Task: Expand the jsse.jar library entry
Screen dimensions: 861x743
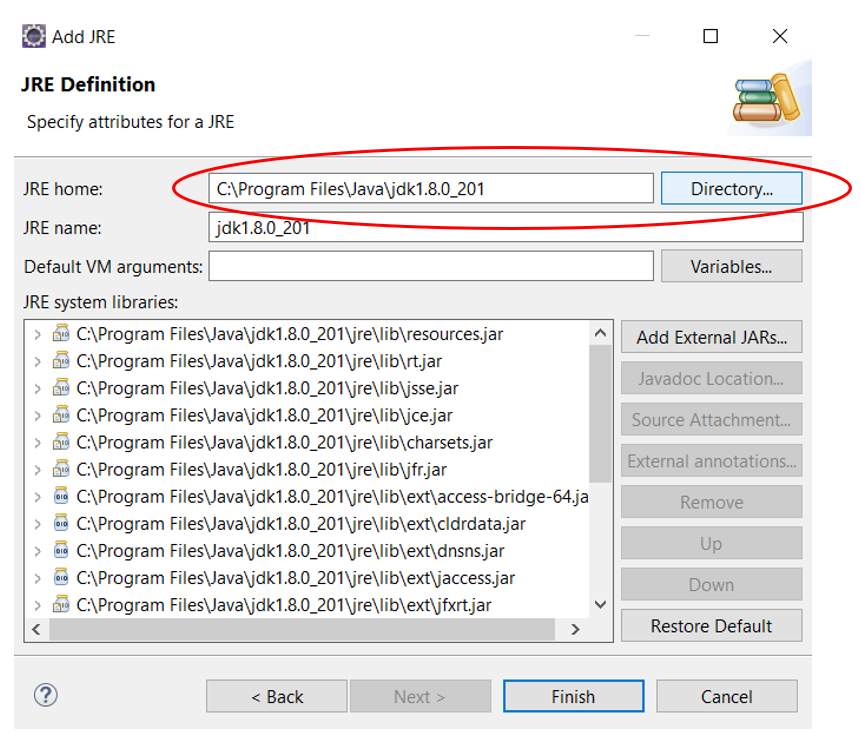Action: (37, 388)
